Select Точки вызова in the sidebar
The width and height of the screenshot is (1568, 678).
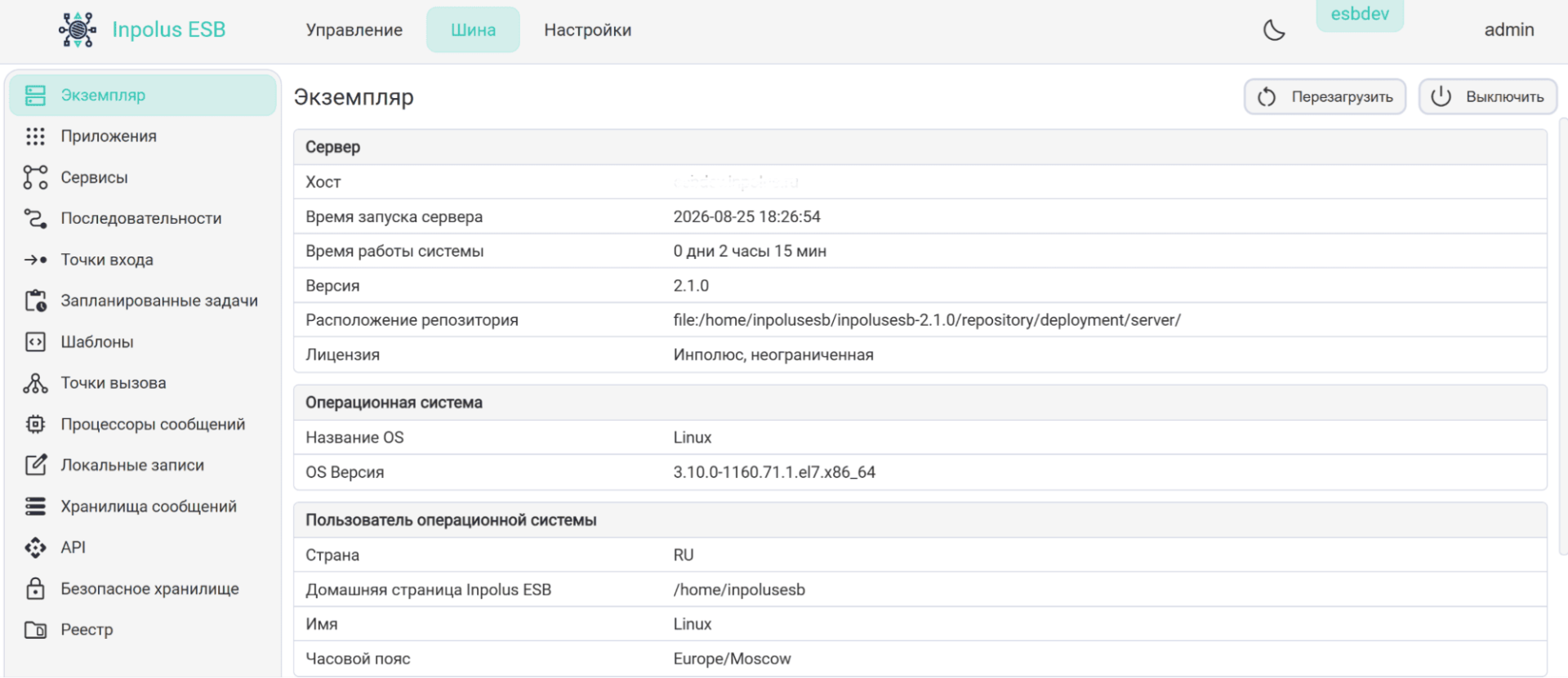click(x=114, y=383)
